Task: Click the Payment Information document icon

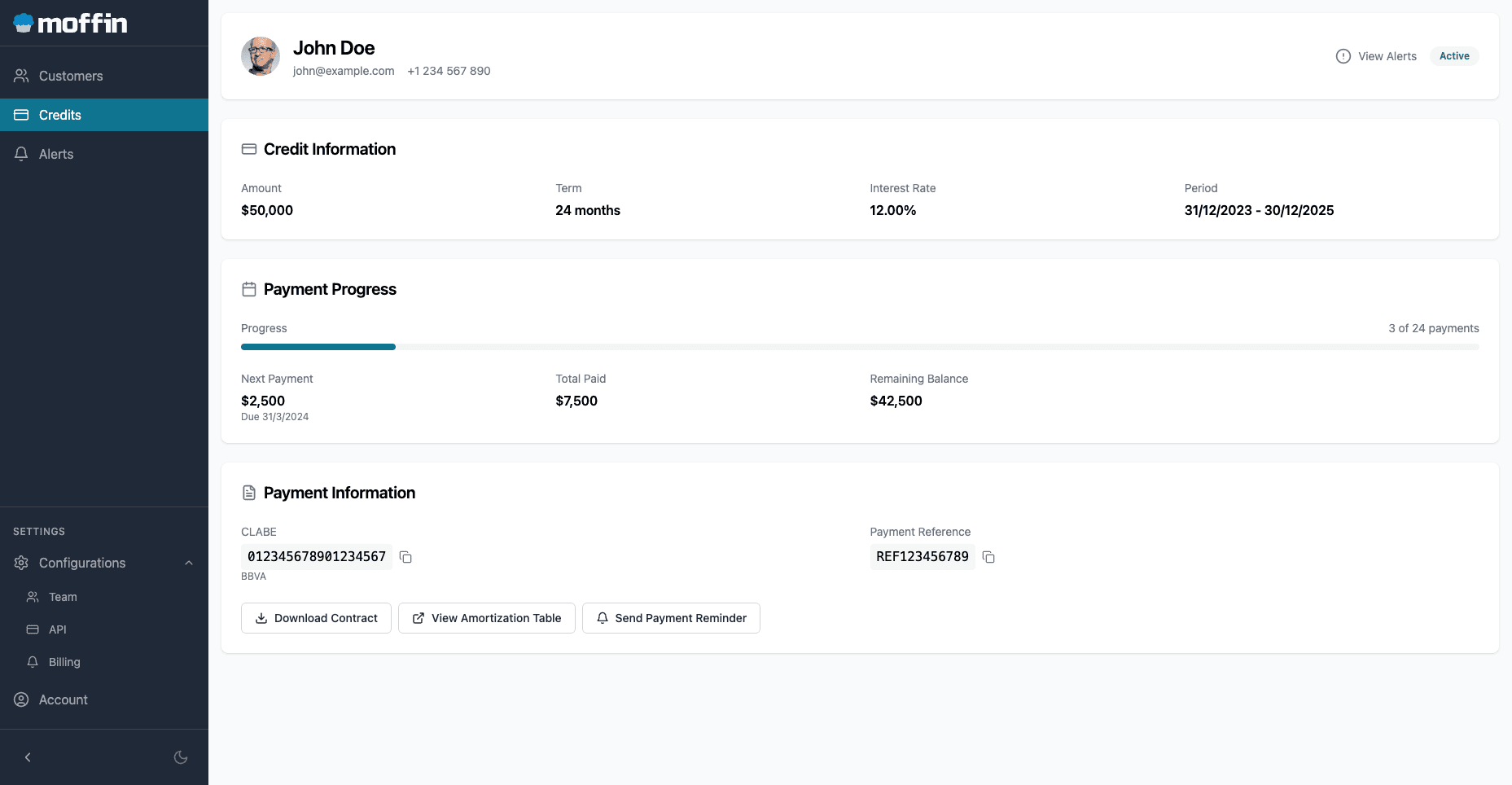Action: (249, 493)
